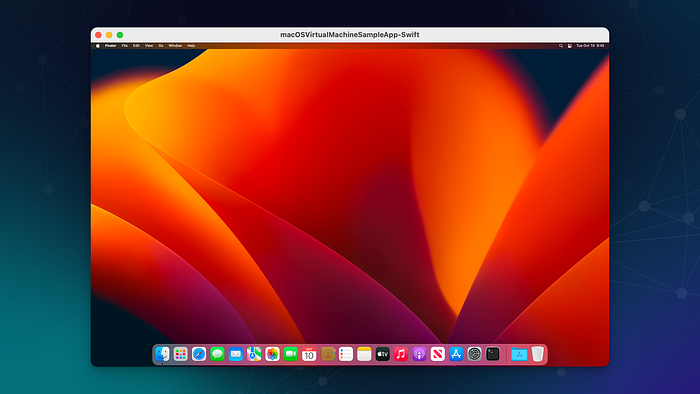
Task: Open Launchpad grid icon
Action: pos(181,354)
